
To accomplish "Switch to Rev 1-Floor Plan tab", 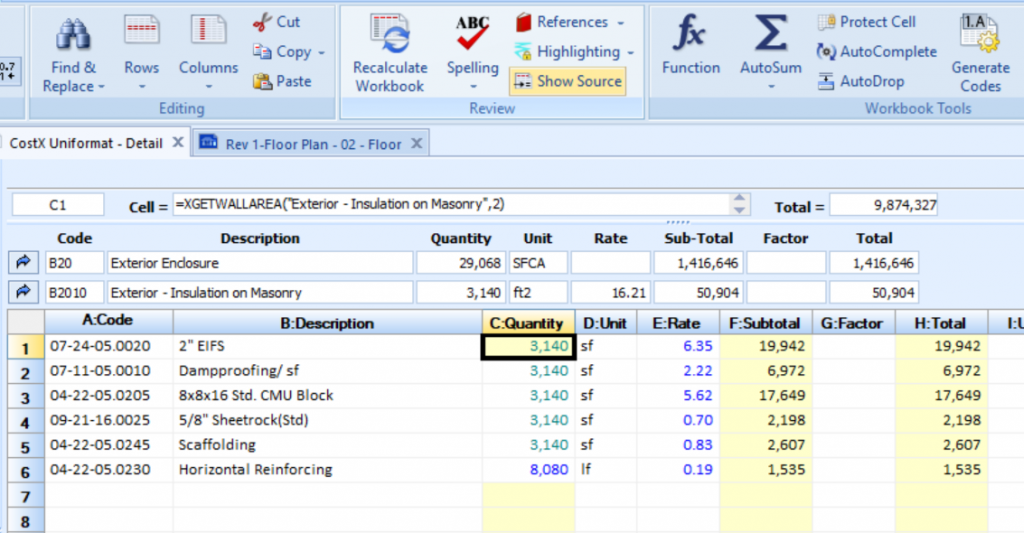I will click(x=313, y=144).
